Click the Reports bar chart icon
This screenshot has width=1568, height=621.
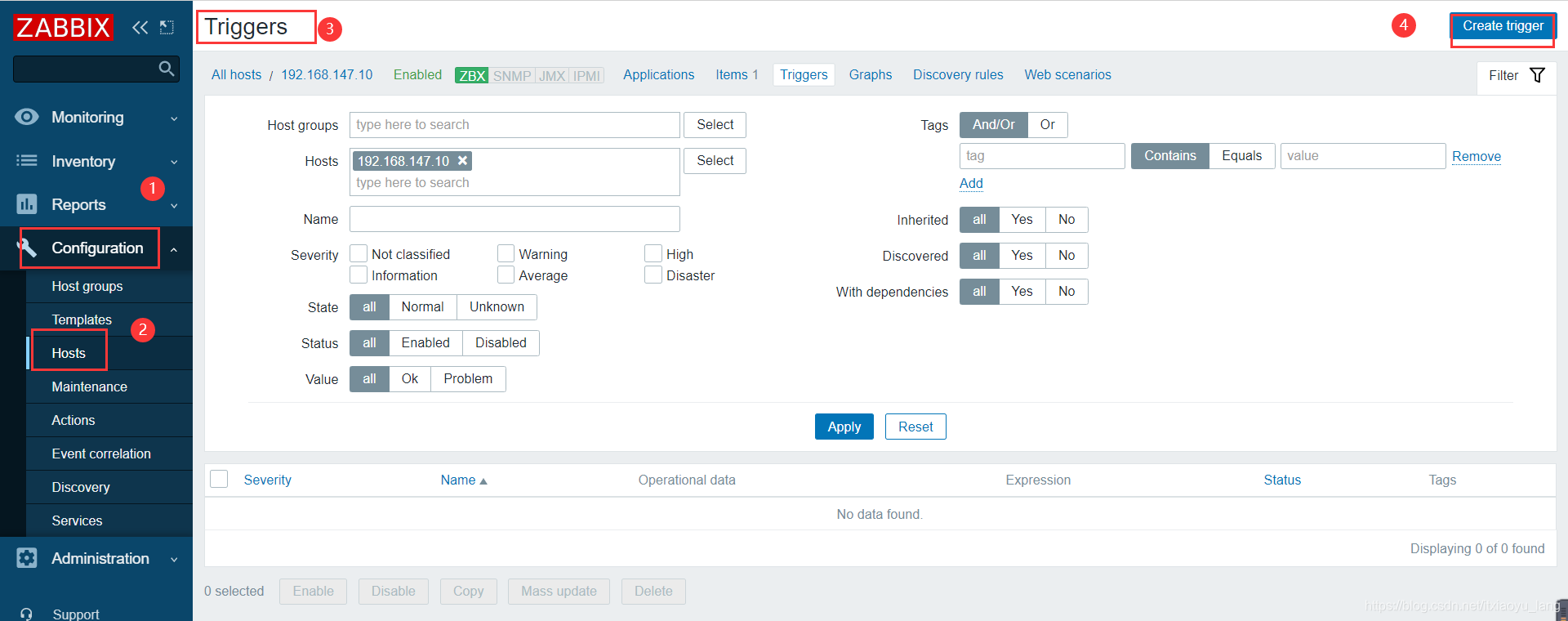pos(26,204)
